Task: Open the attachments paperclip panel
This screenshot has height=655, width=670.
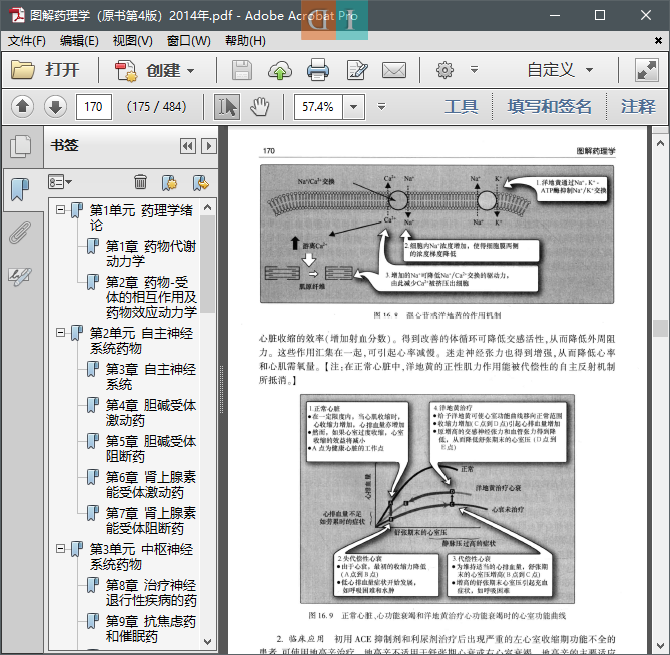Action: tap(20, 232)
